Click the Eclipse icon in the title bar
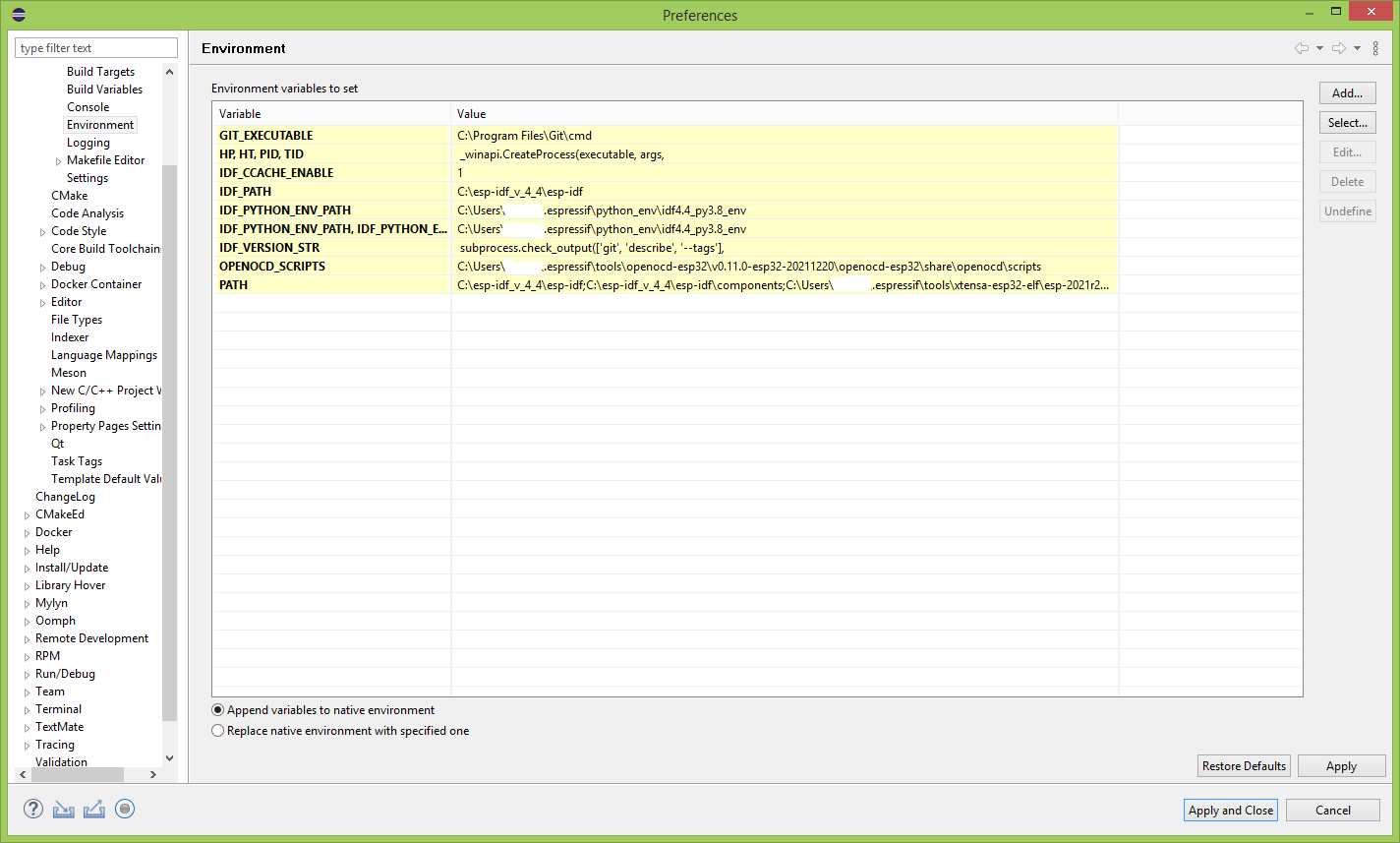Screen dimensions: 1400x843 pyautogui.click(x=18, y=15)
